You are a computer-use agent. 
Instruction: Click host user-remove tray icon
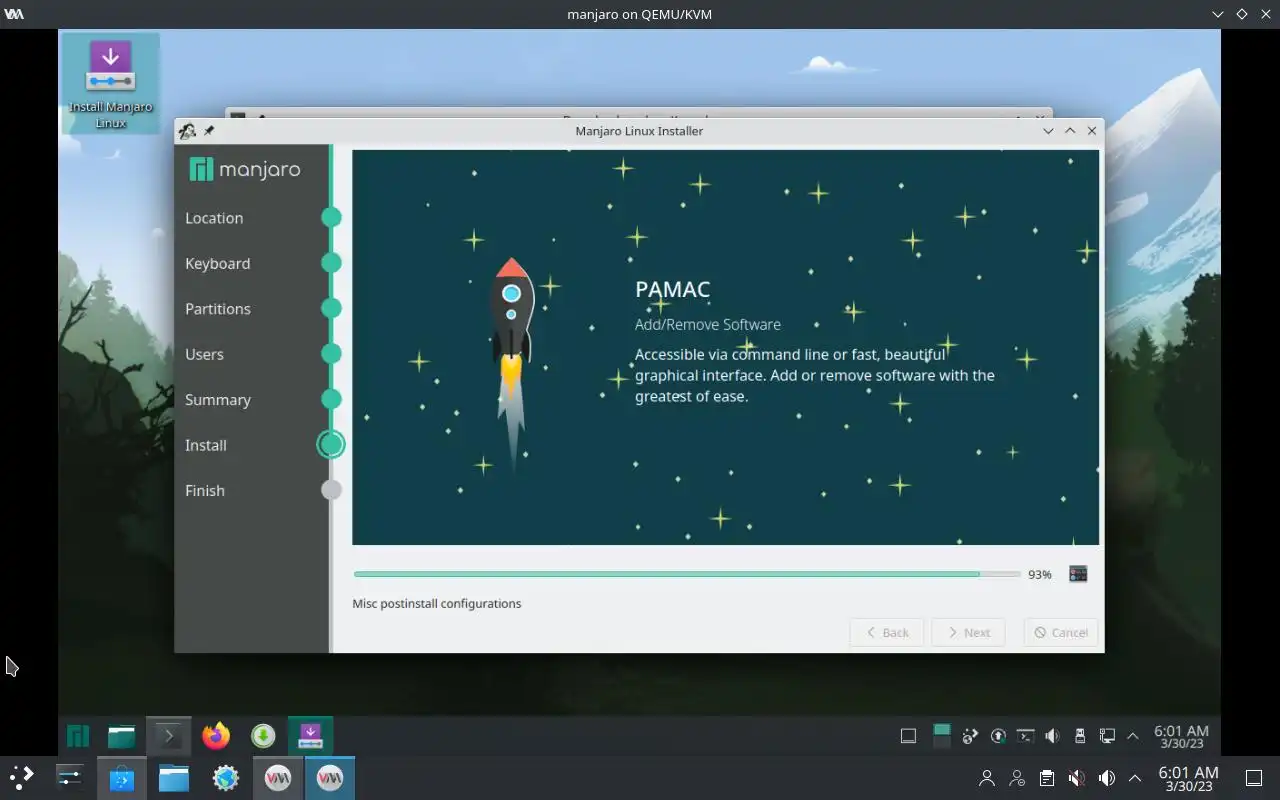click(x=1017, y=778)
